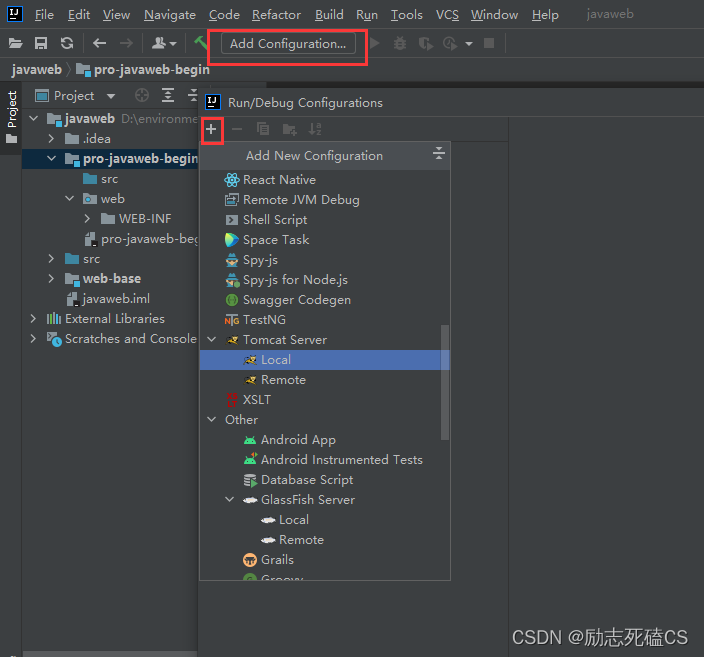Image resolution: width=704 pixels, height=657 pixels.
Task: Click the Synchronize refresh toolbar icon
Action: [x=67, y=43]
